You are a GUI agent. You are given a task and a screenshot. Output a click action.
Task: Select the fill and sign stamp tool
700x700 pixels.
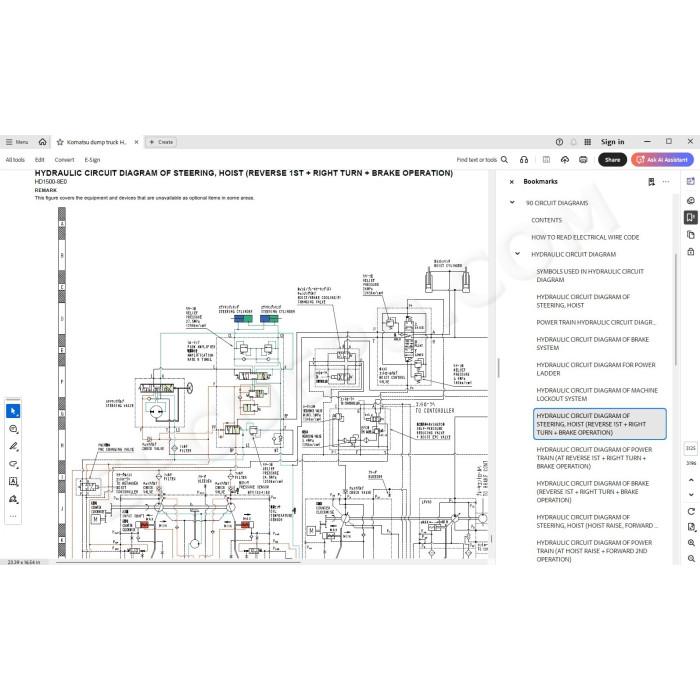coord(13,499)
